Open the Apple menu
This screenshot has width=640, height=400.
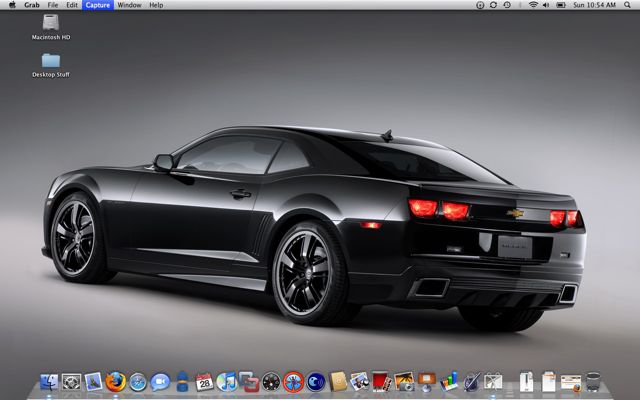12,5
